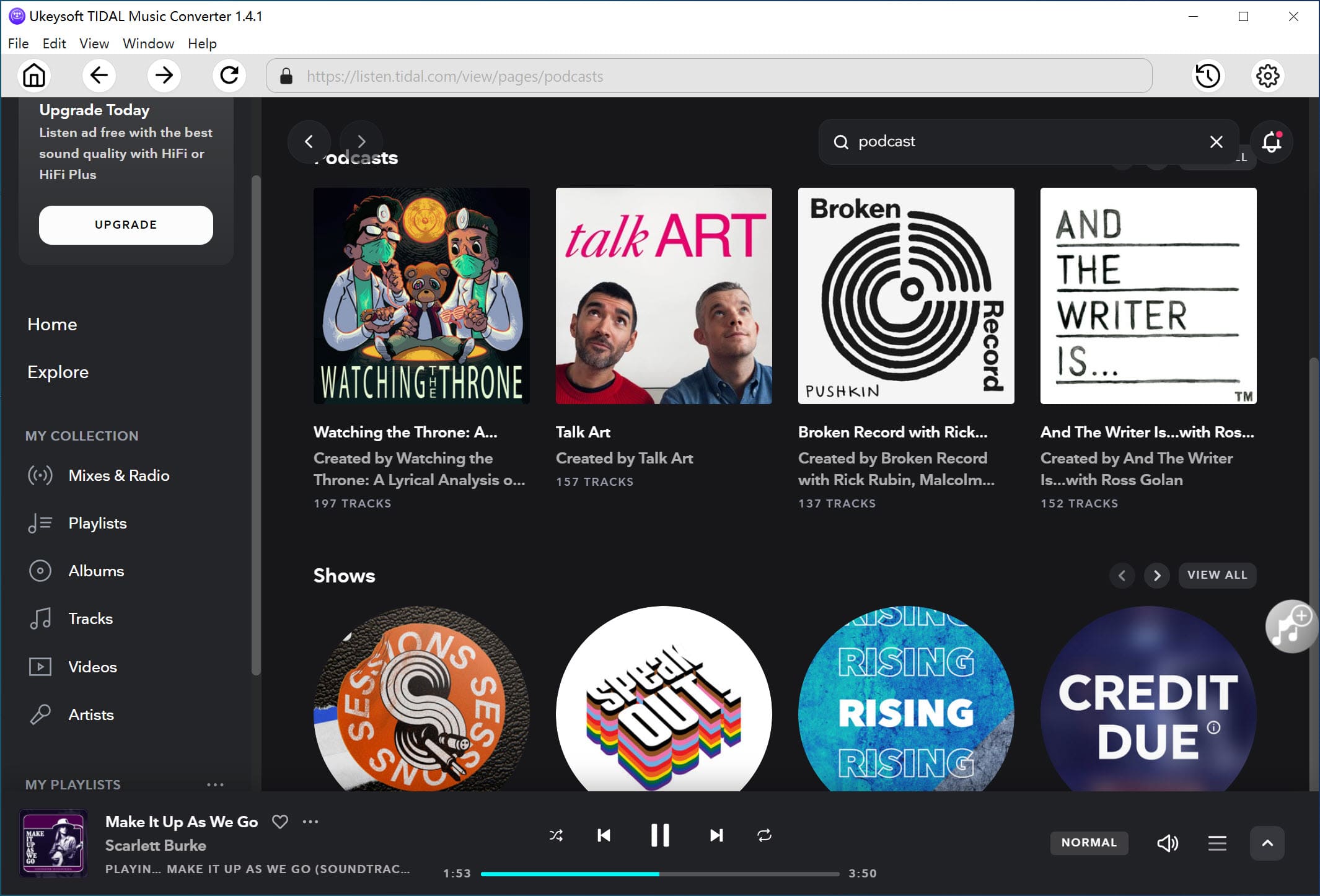The width and height of the screenshot is (1320, 896).
Task: Click the Talk Art title link
Action: 583,432
